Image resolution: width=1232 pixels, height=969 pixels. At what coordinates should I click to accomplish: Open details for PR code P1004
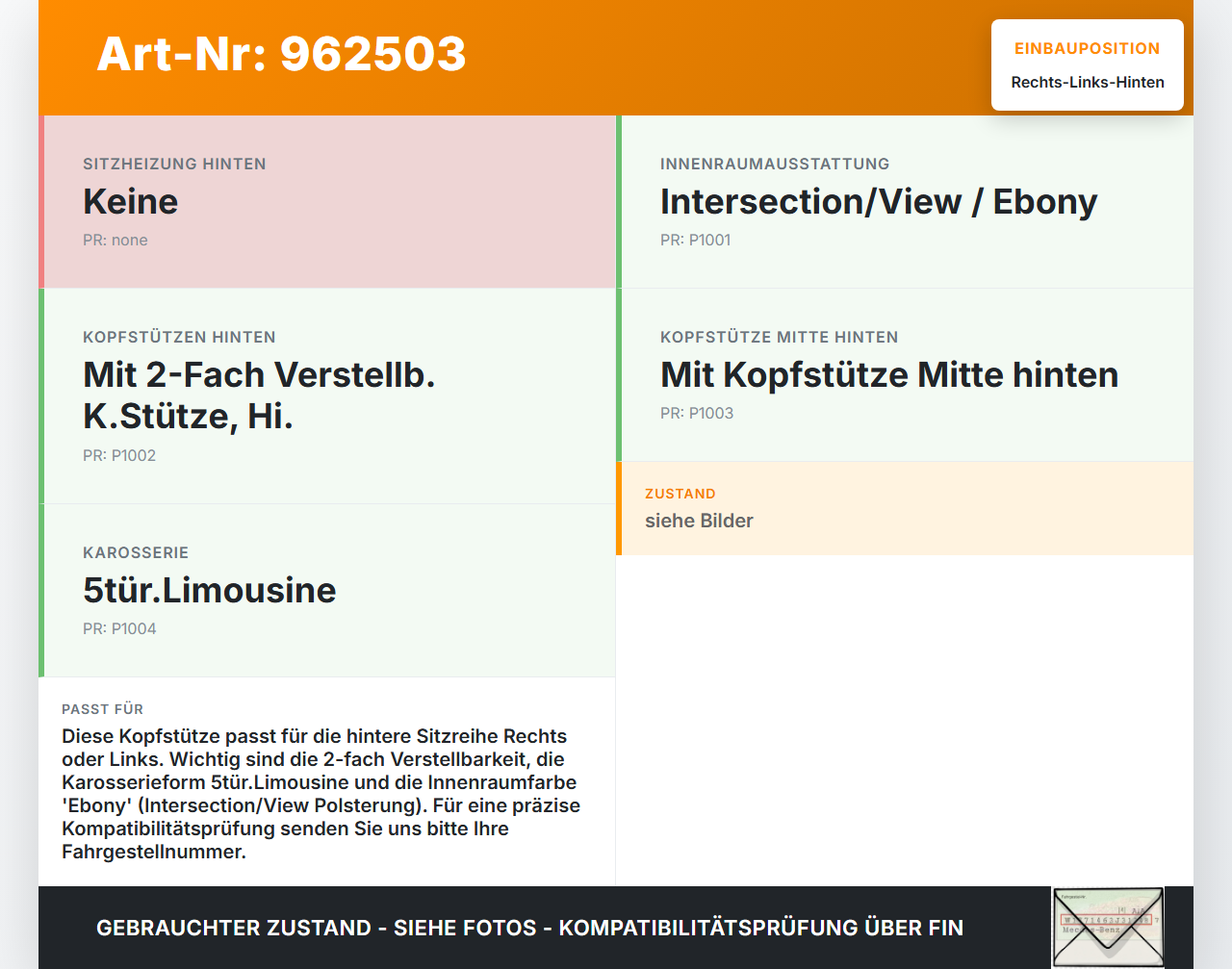tap(119, 628)
